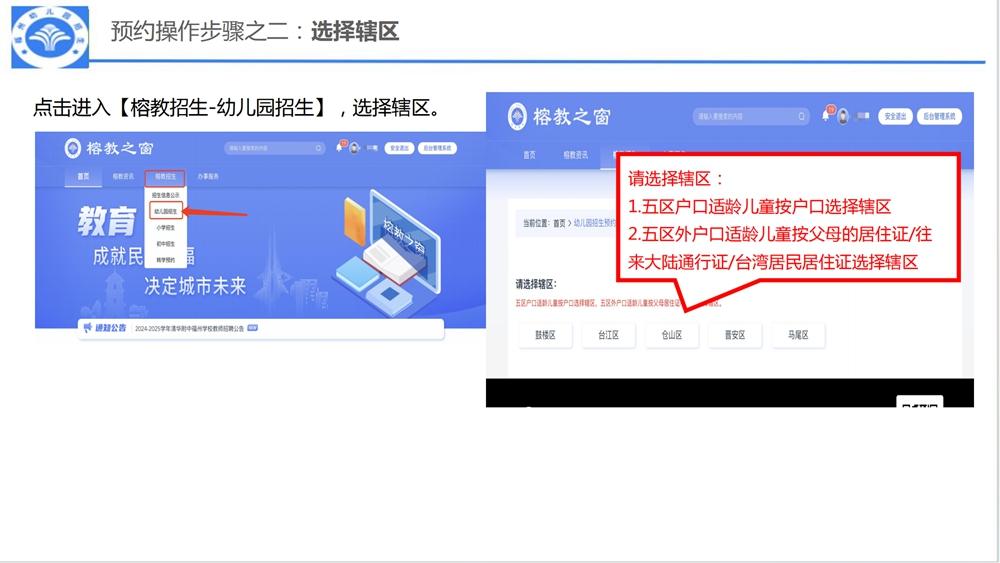Click the search magnifier in the left screenshot
The height and width of the screenshot is (563, 1000).
pyautogui.click(x=319, y=148)
